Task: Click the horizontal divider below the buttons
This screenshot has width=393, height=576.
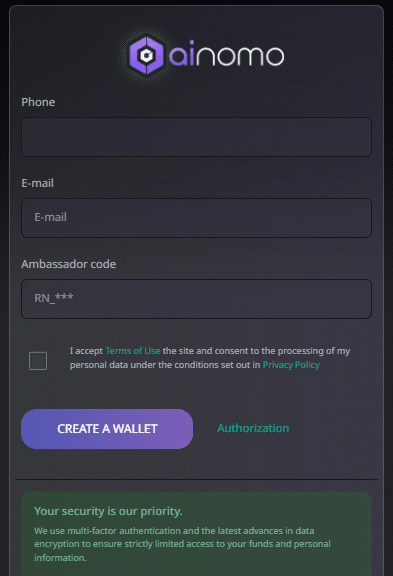Action: [196, 479]
